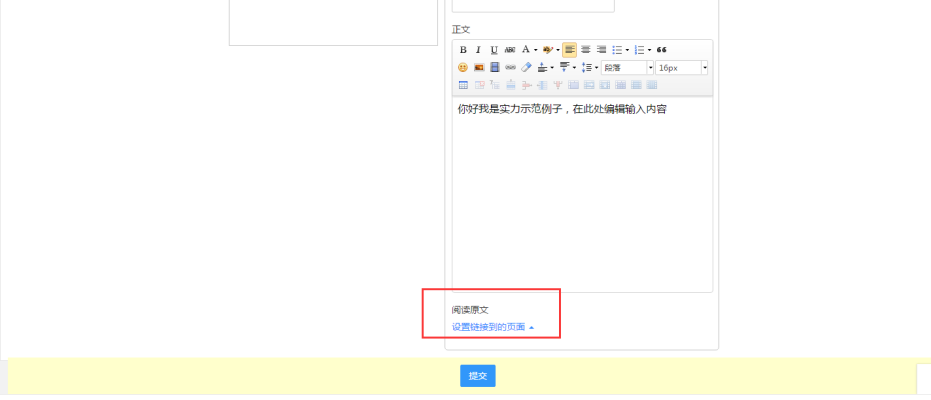Open space-after-paragraph dropdown arrow
The image size is (931, 400).
coord(574,68)
